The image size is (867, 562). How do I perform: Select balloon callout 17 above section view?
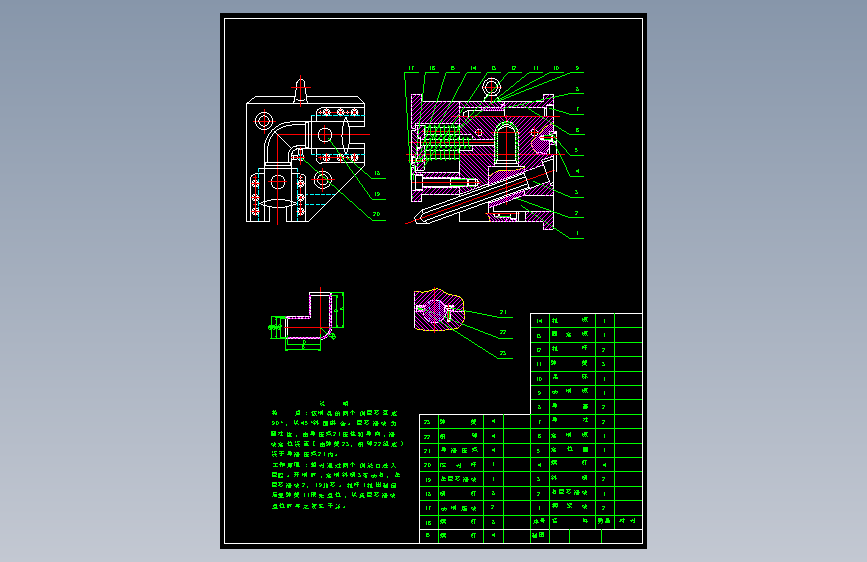click(x=411, y=69)
